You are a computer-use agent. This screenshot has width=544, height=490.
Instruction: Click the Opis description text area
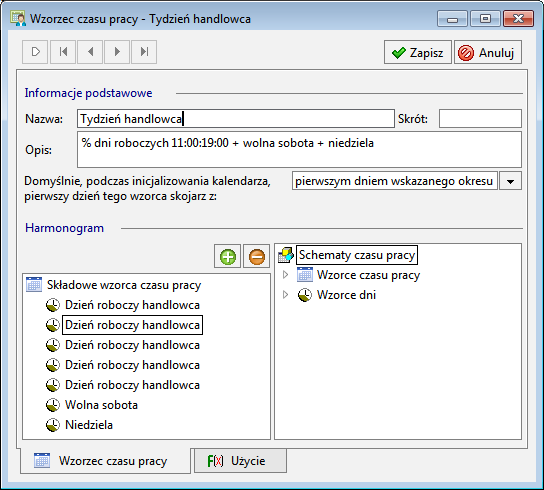299,150
